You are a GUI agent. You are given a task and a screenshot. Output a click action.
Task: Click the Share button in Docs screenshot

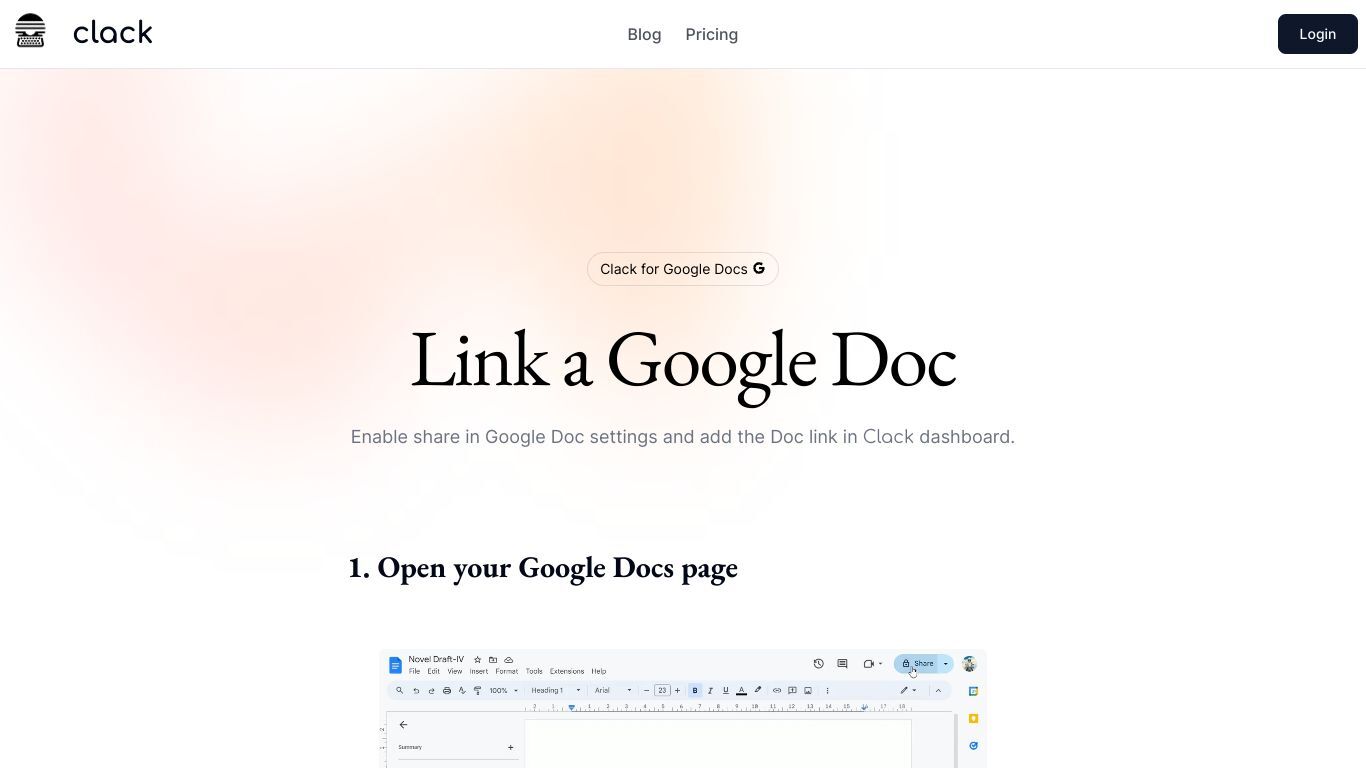916,663
